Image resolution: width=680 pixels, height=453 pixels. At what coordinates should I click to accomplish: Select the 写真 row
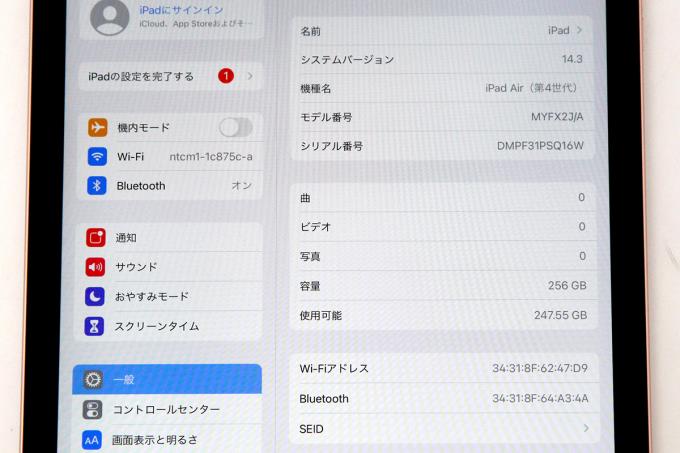point(444,256)
